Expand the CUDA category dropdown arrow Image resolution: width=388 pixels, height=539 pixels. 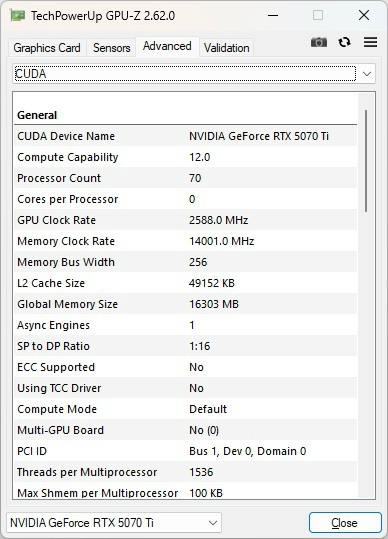[x=367, y=74]
